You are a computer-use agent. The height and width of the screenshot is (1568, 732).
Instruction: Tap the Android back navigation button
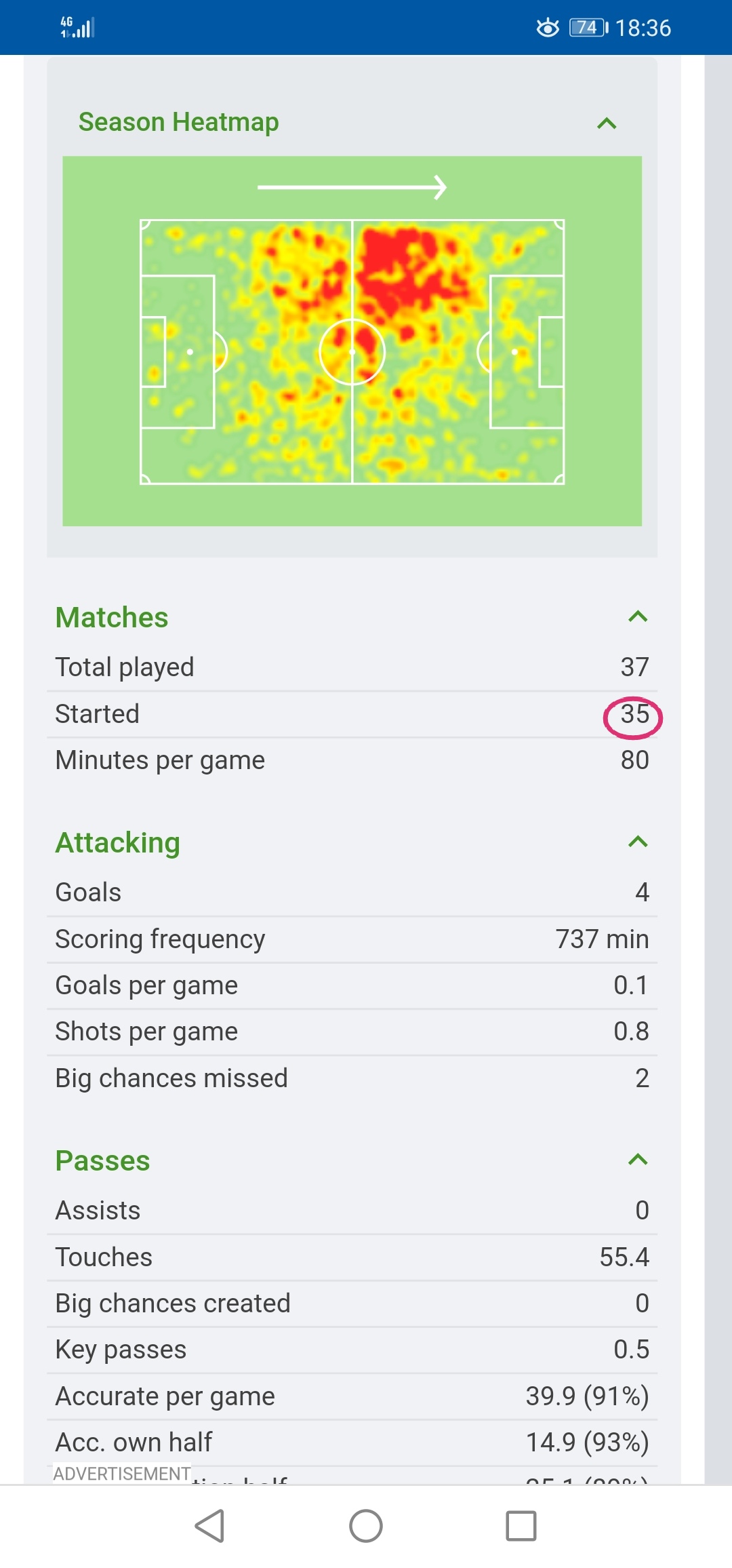point(210,1526)
